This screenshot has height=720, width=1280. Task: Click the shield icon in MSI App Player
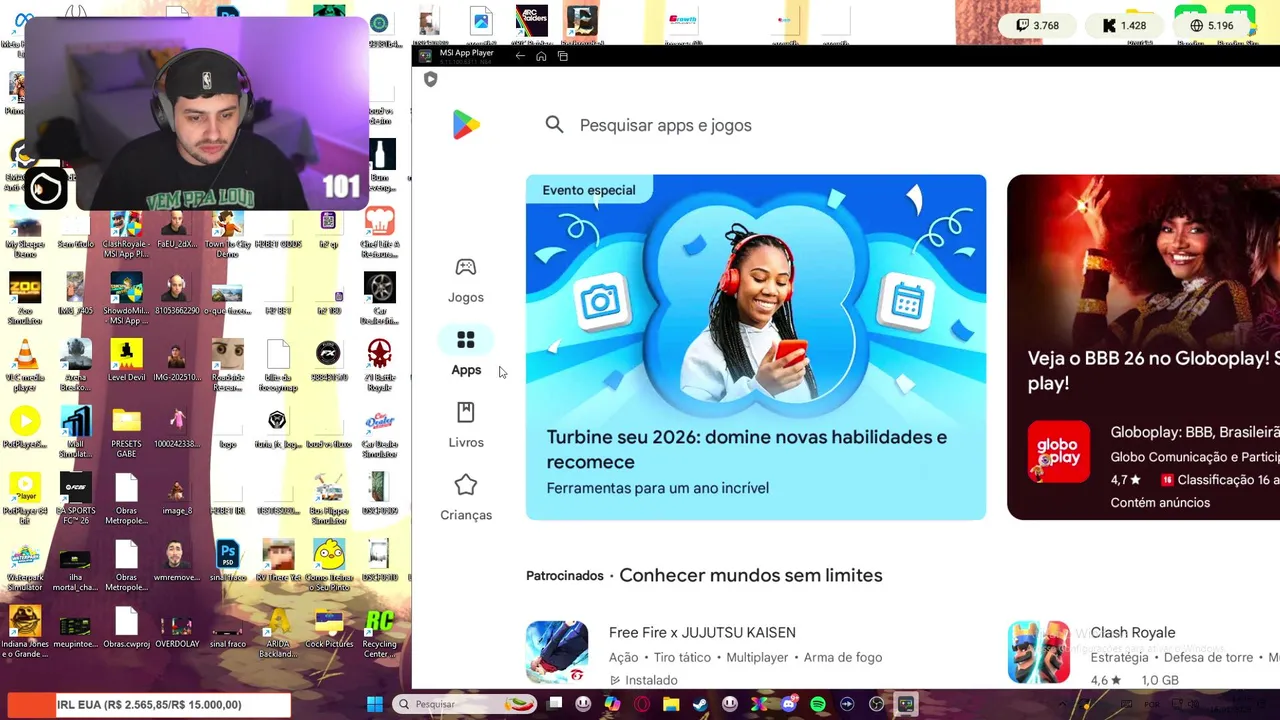click(431, 79)
